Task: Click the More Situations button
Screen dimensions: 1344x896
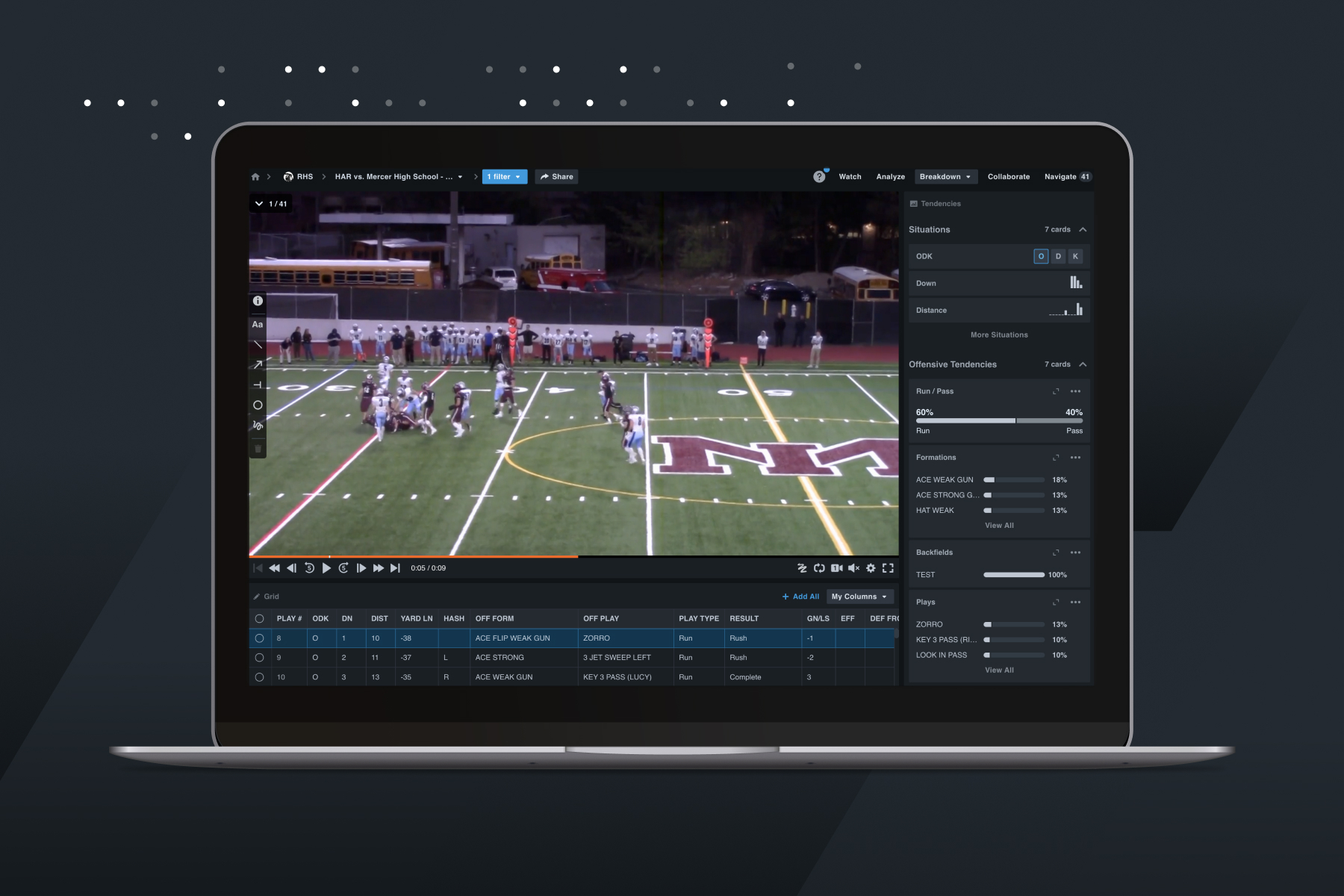Action: pos(998,335)
